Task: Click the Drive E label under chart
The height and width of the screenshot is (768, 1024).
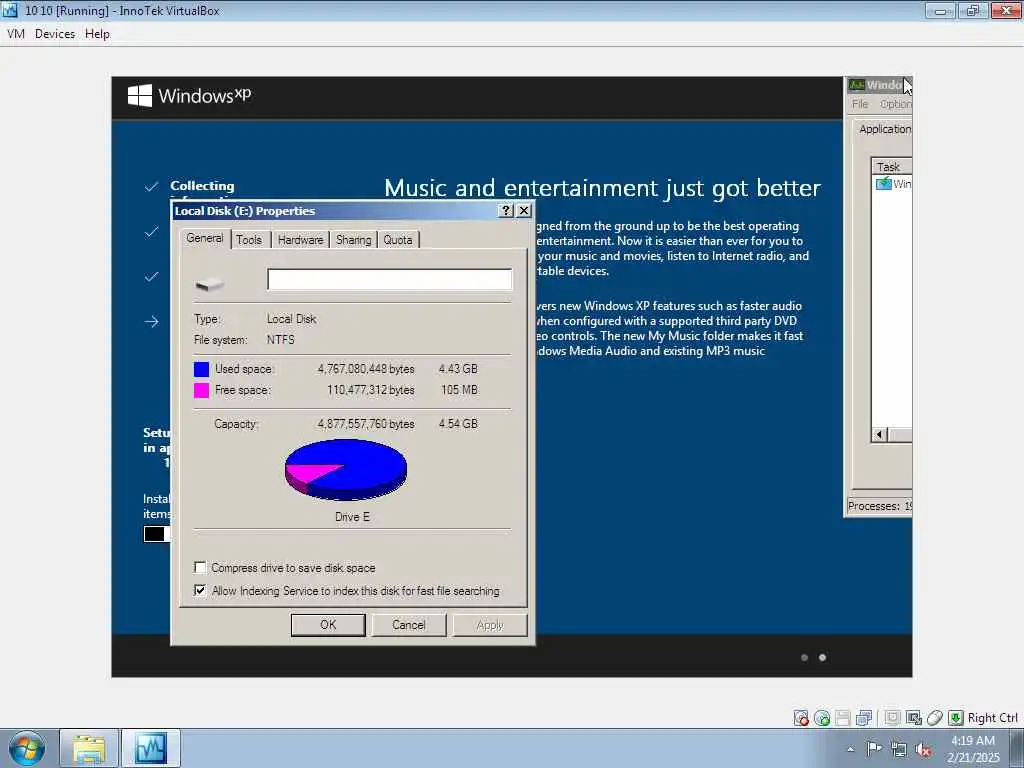Action: click(x=352, y=517)
